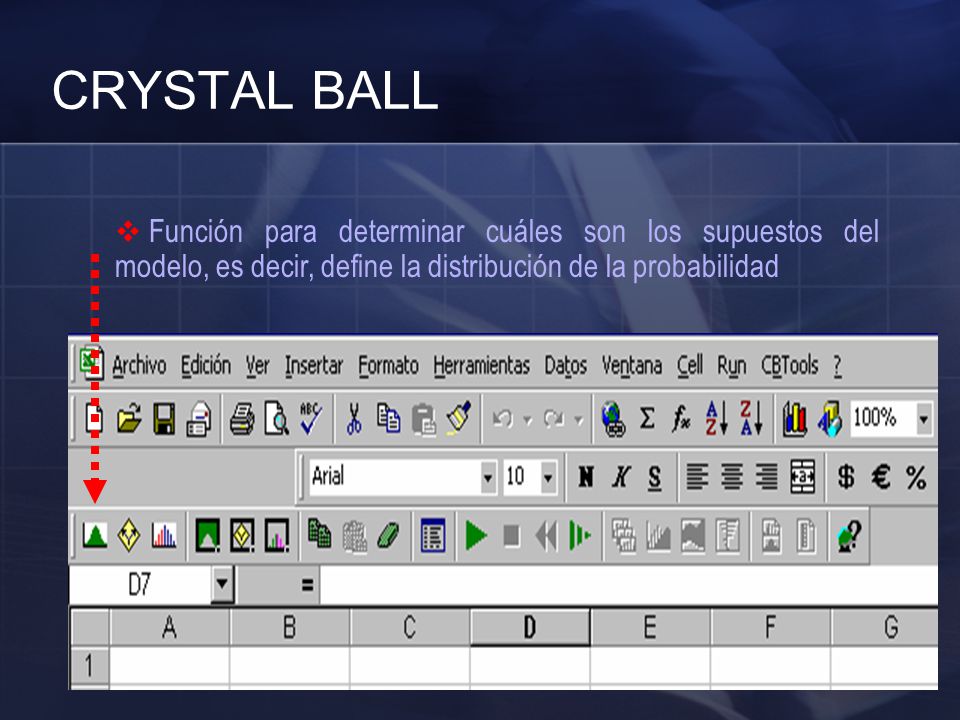Select the Select Forecasts dark icon
Screen dimensions: 960x720
(277, 536)
